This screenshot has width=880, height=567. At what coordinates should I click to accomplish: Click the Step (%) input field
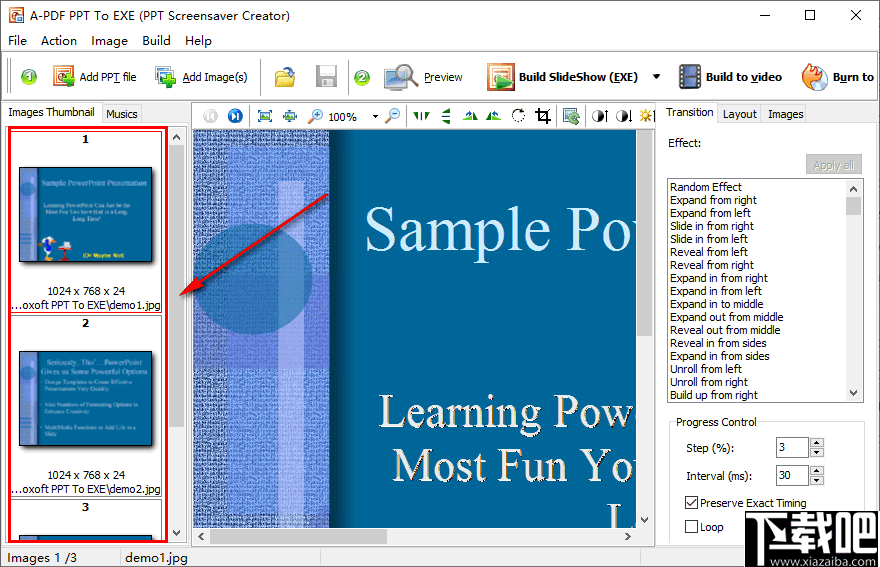tap(792, 447)
